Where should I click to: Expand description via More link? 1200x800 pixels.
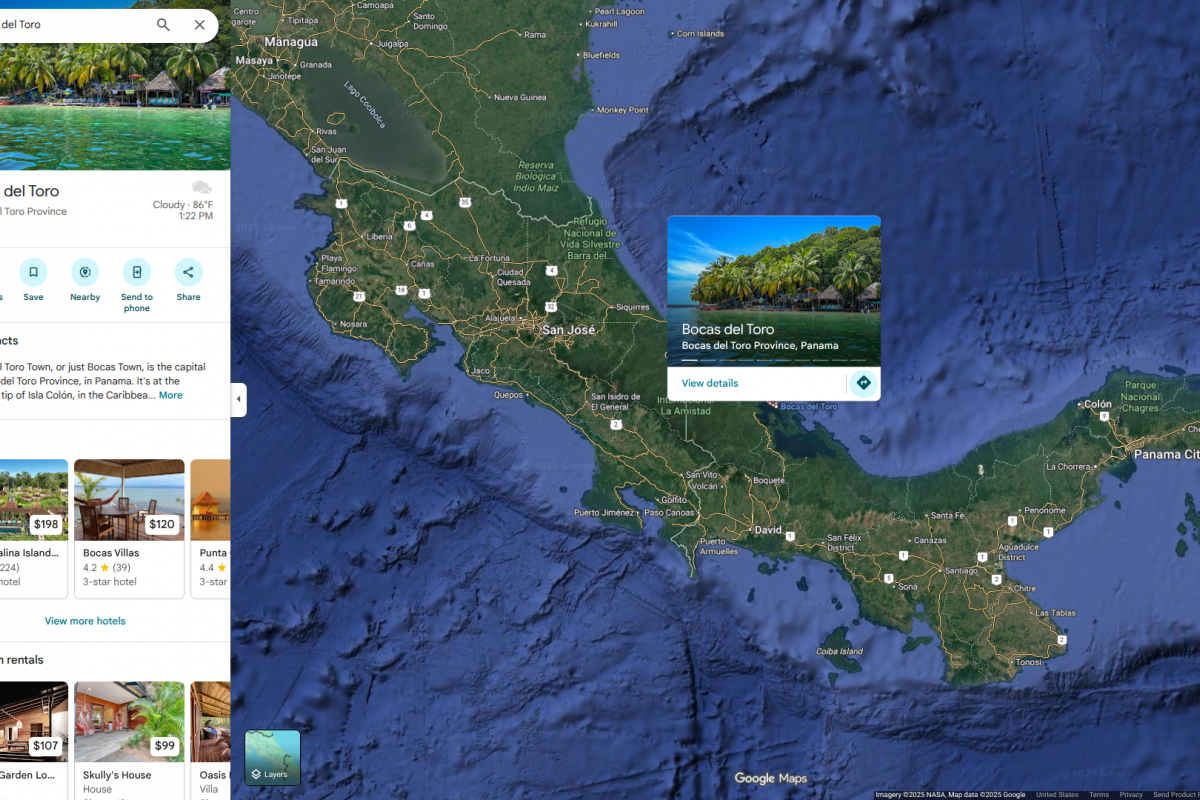pos(170,395)
